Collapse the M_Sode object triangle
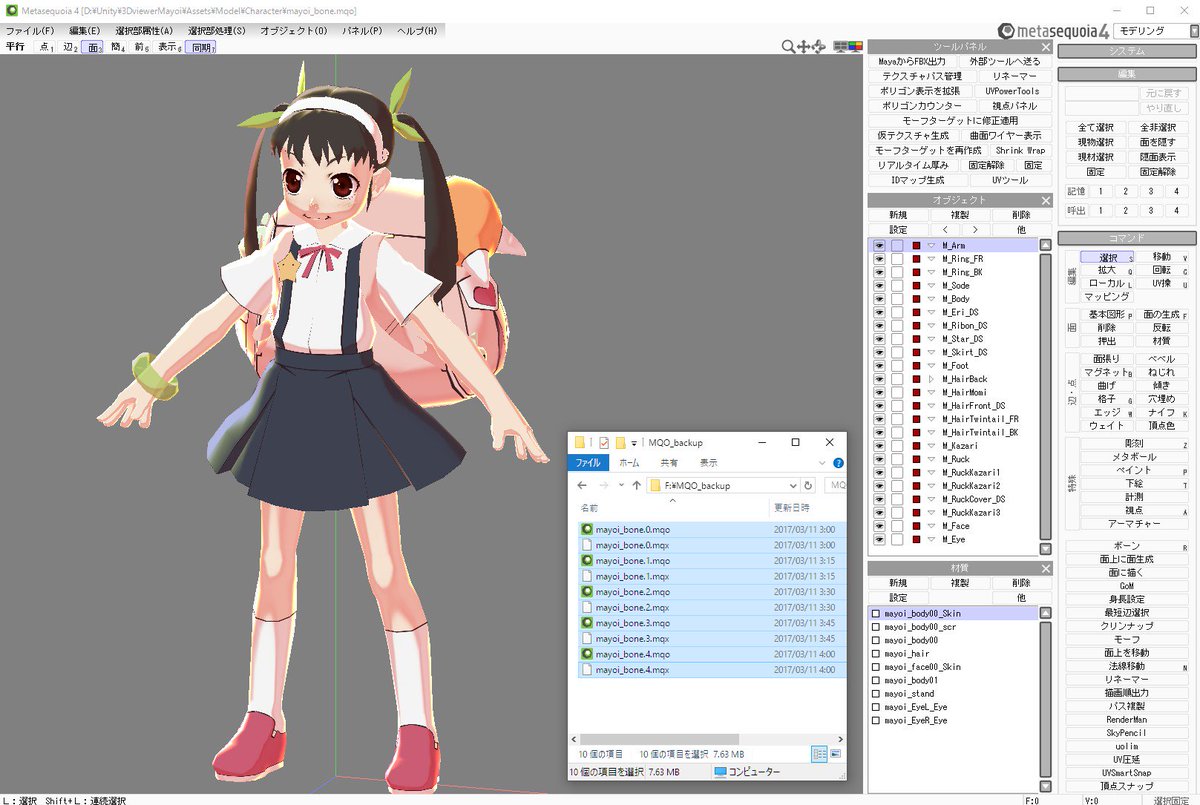 [x=932, y=286]
